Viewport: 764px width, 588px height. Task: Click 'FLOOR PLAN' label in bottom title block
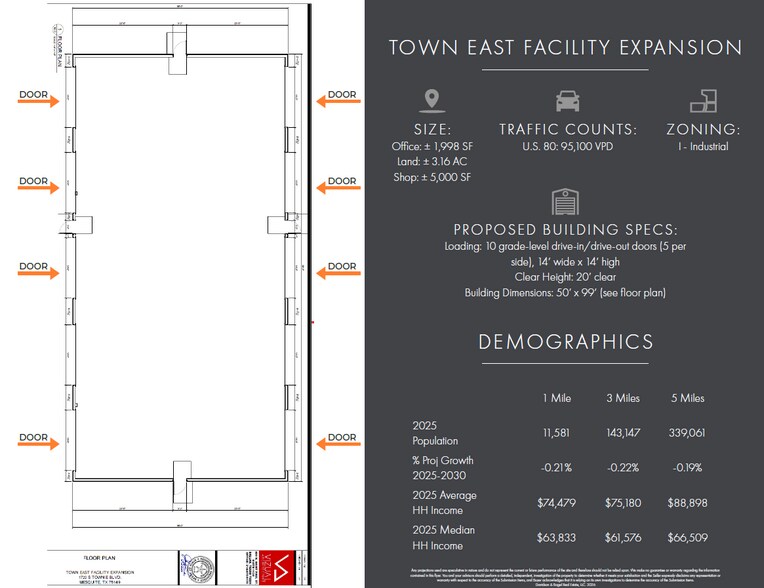[99, 558]
